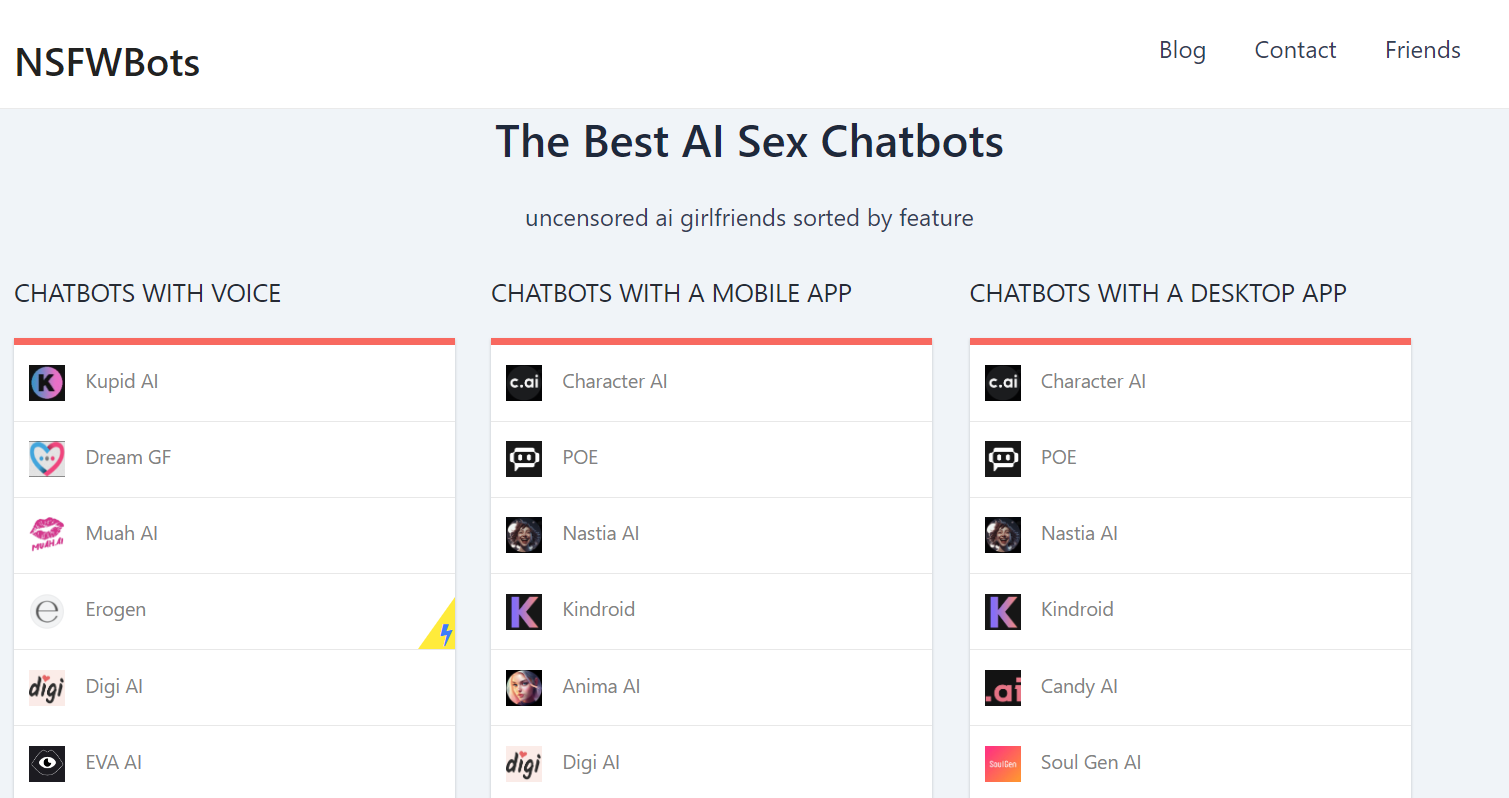The width and height of the screenshot is (1509, 798).
Task: Click the EVA AI eye icon
Action: coord(46,762)
